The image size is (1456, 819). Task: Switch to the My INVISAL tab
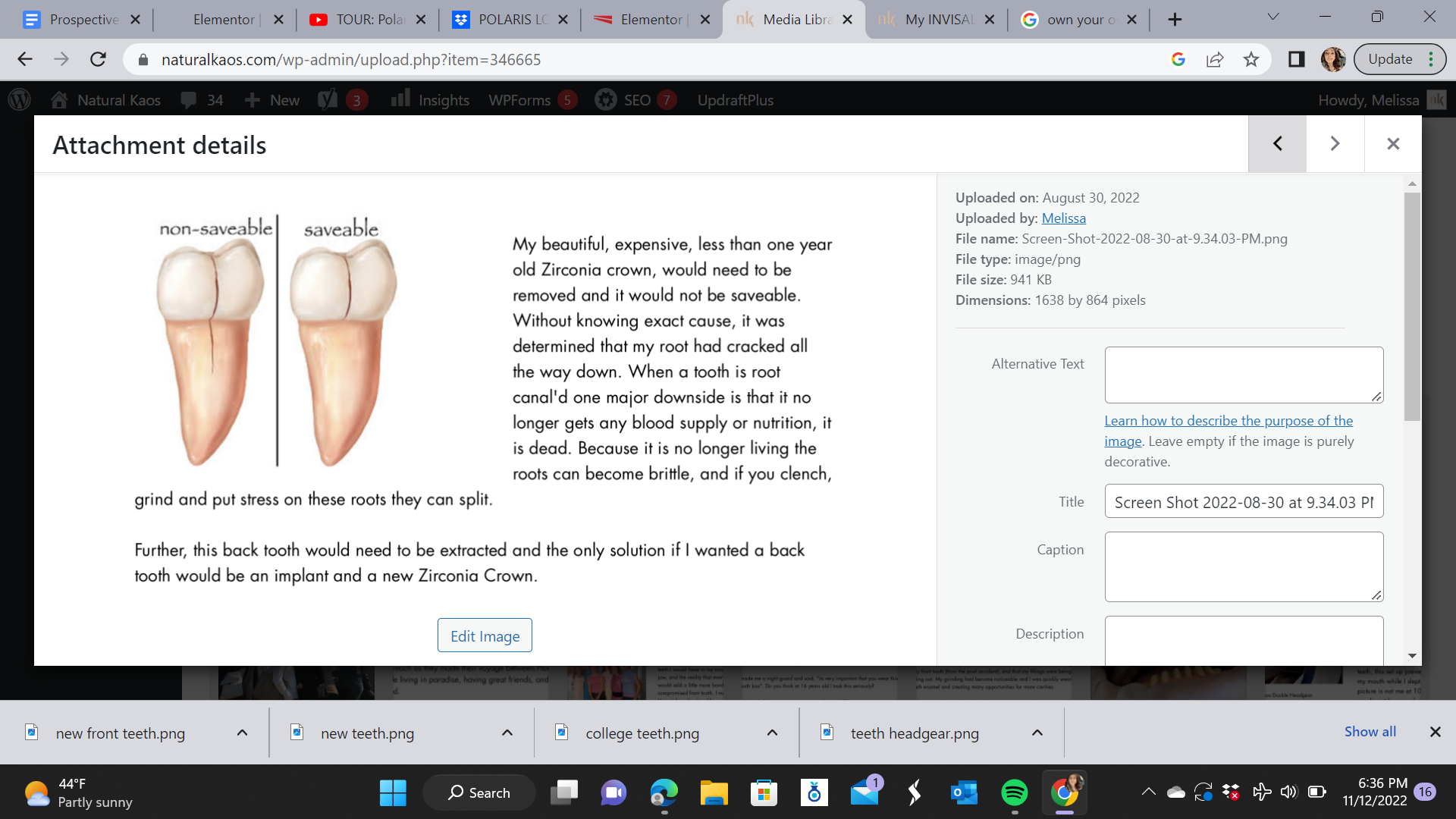pyautogui.click(x=938, y=19)
